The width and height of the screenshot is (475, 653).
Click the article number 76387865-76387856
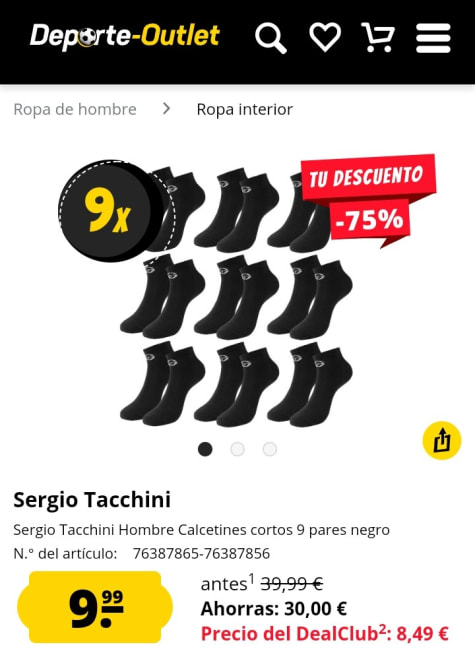[x=201, y=553]
